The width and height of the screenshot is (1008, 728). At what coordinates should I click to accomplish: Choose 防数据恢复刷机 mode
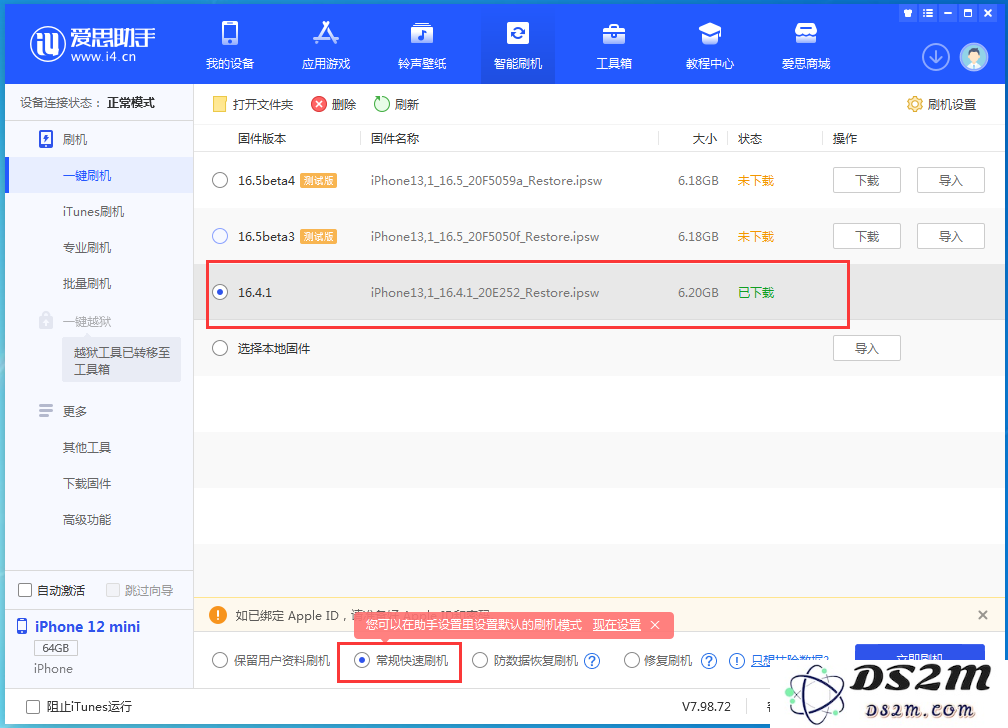coord(480,660)
